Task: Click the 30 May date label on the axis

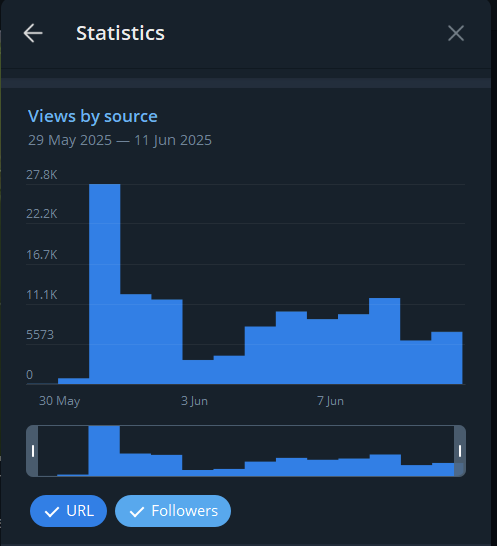Action: (60, 401)
